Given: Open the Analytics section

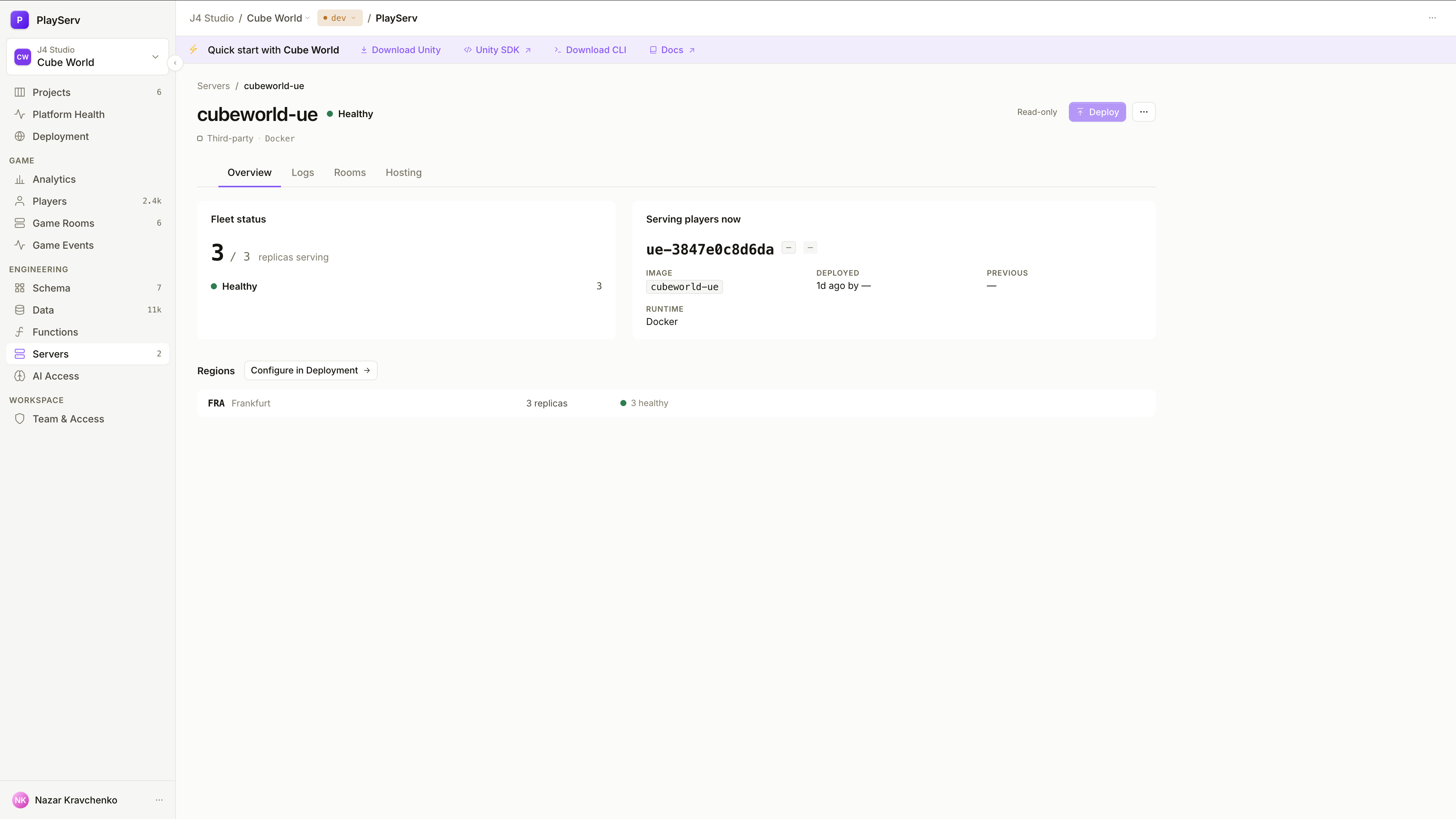Looking at the screenshot, I should pyautogui.click(x=88, y=179).
